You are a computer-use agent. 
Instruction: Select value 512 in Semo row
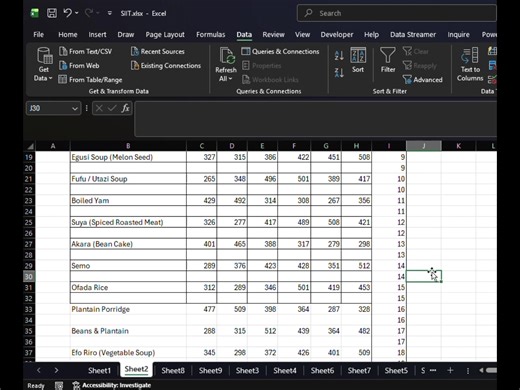point(356,266)
